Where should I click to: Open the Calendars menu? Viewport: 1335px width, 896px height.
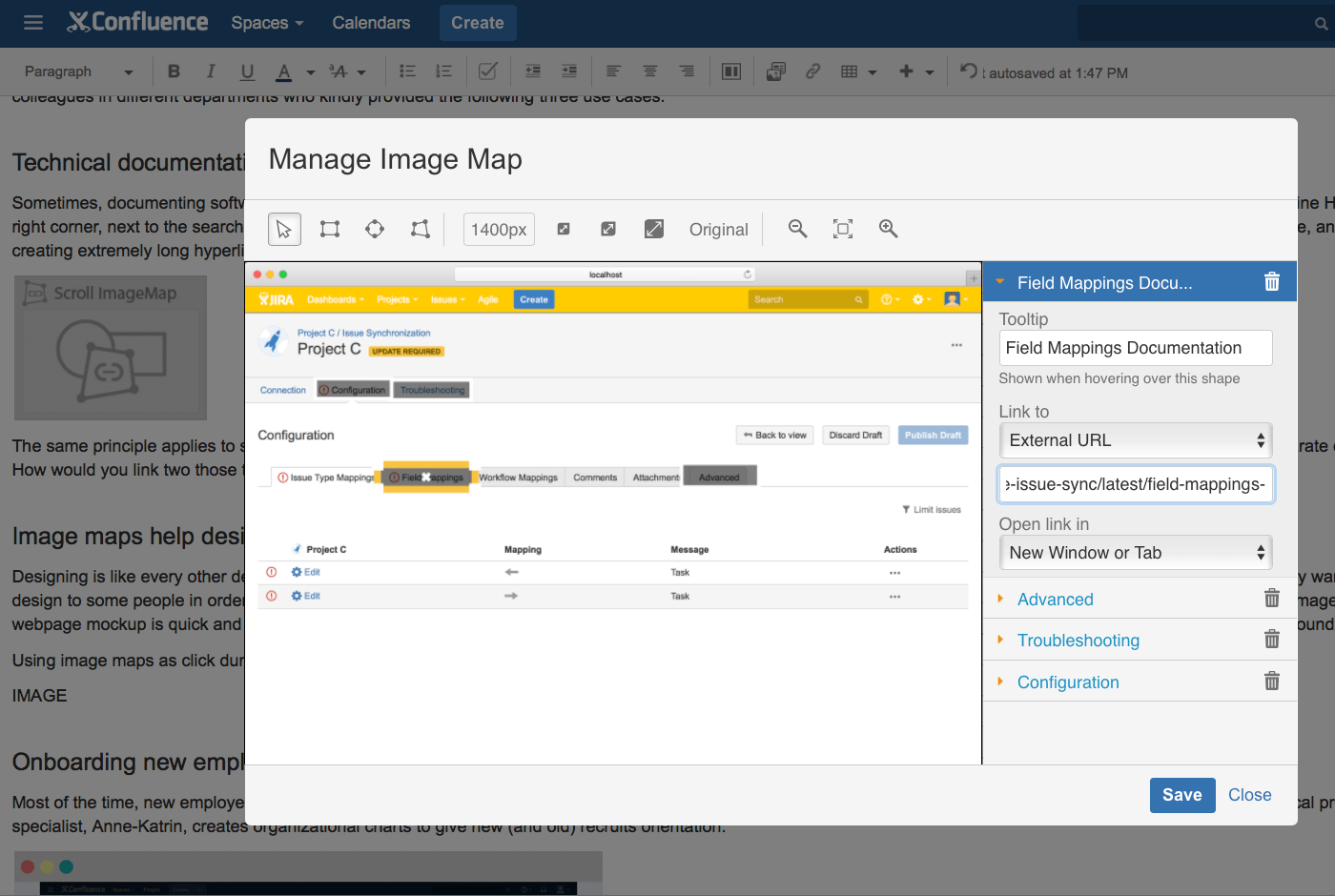coord(371,23)
